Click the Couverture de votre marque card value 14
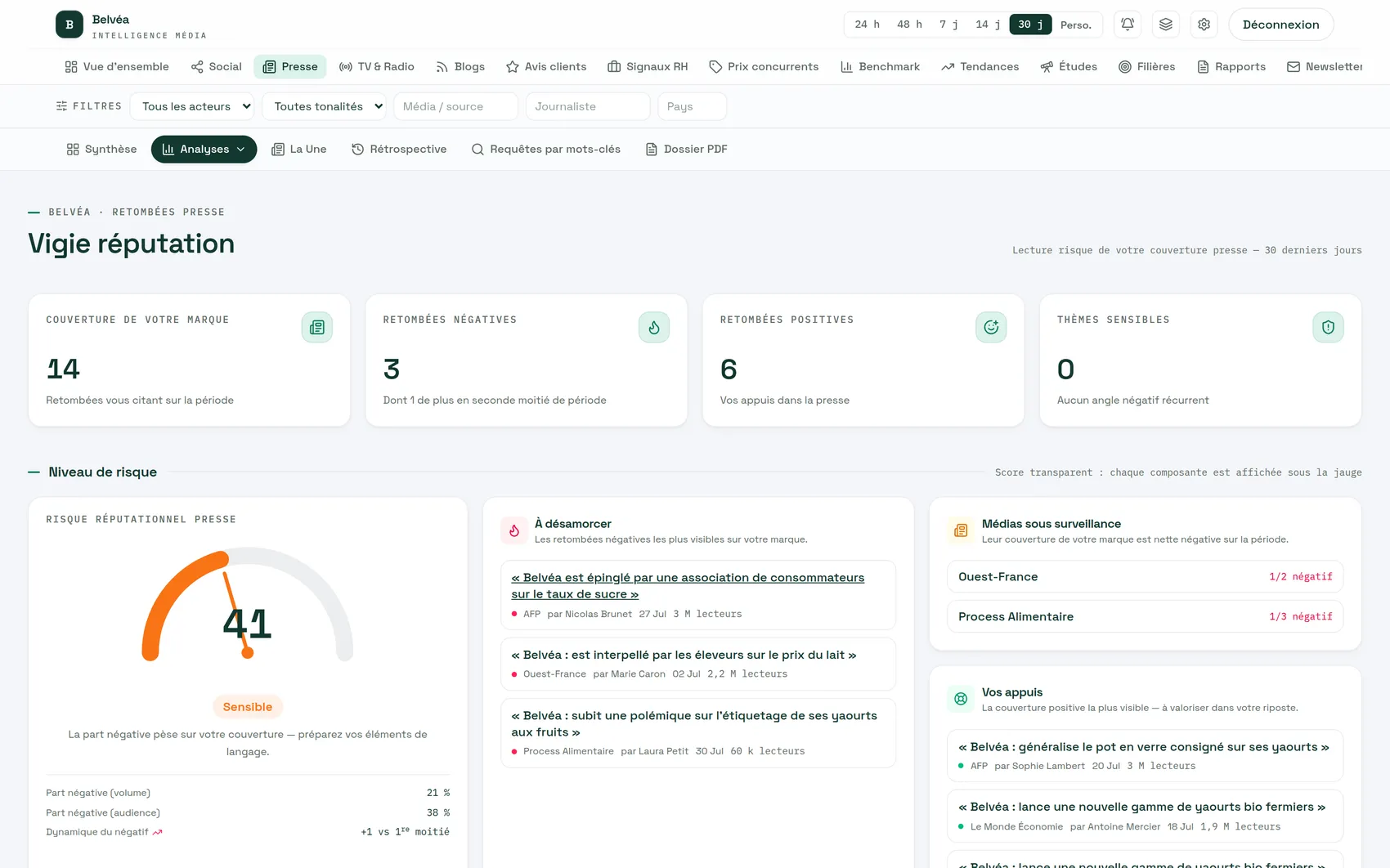This screenshot has width=1390, height=868. (x=63, y=369)
